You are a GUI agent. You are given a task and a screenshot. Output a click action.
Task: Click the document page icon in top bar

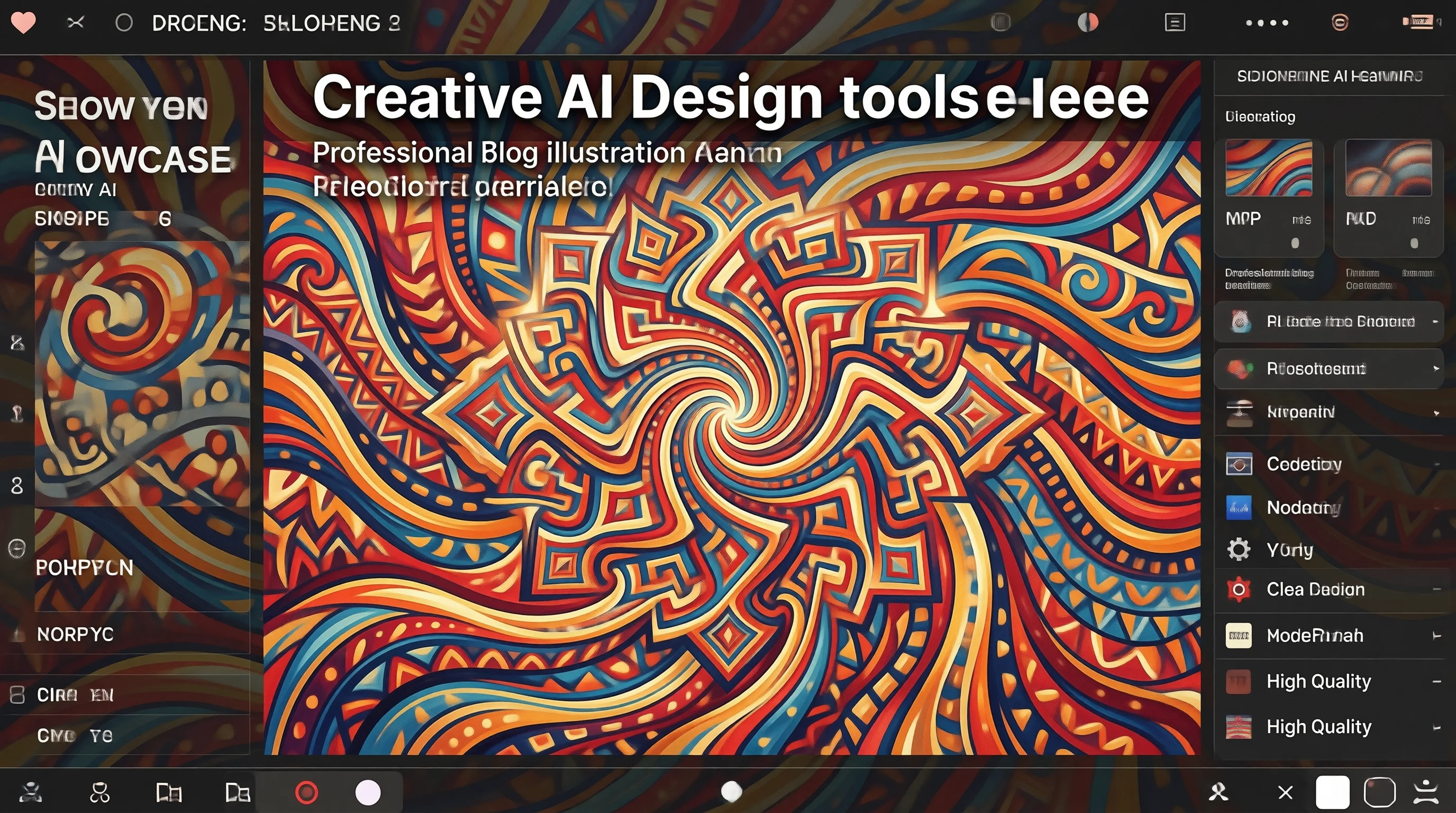1175,23
